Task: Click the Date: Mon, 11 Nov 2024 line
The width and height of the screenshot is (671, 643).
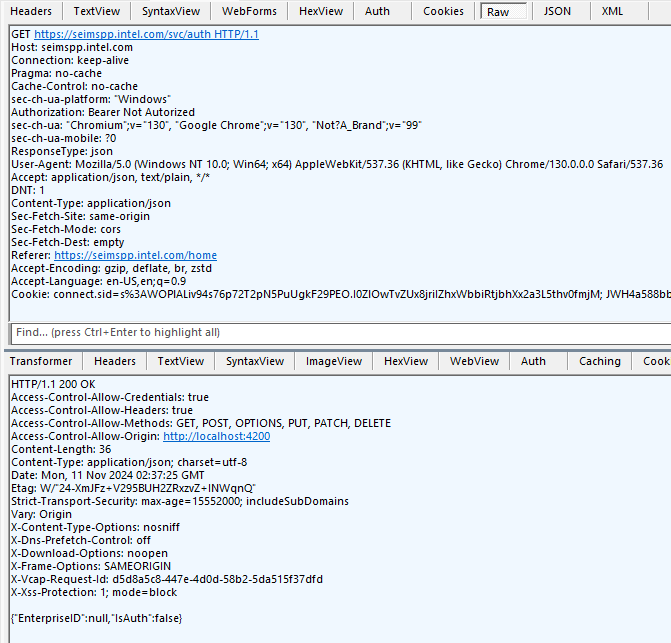Action: tap(108, 476)
